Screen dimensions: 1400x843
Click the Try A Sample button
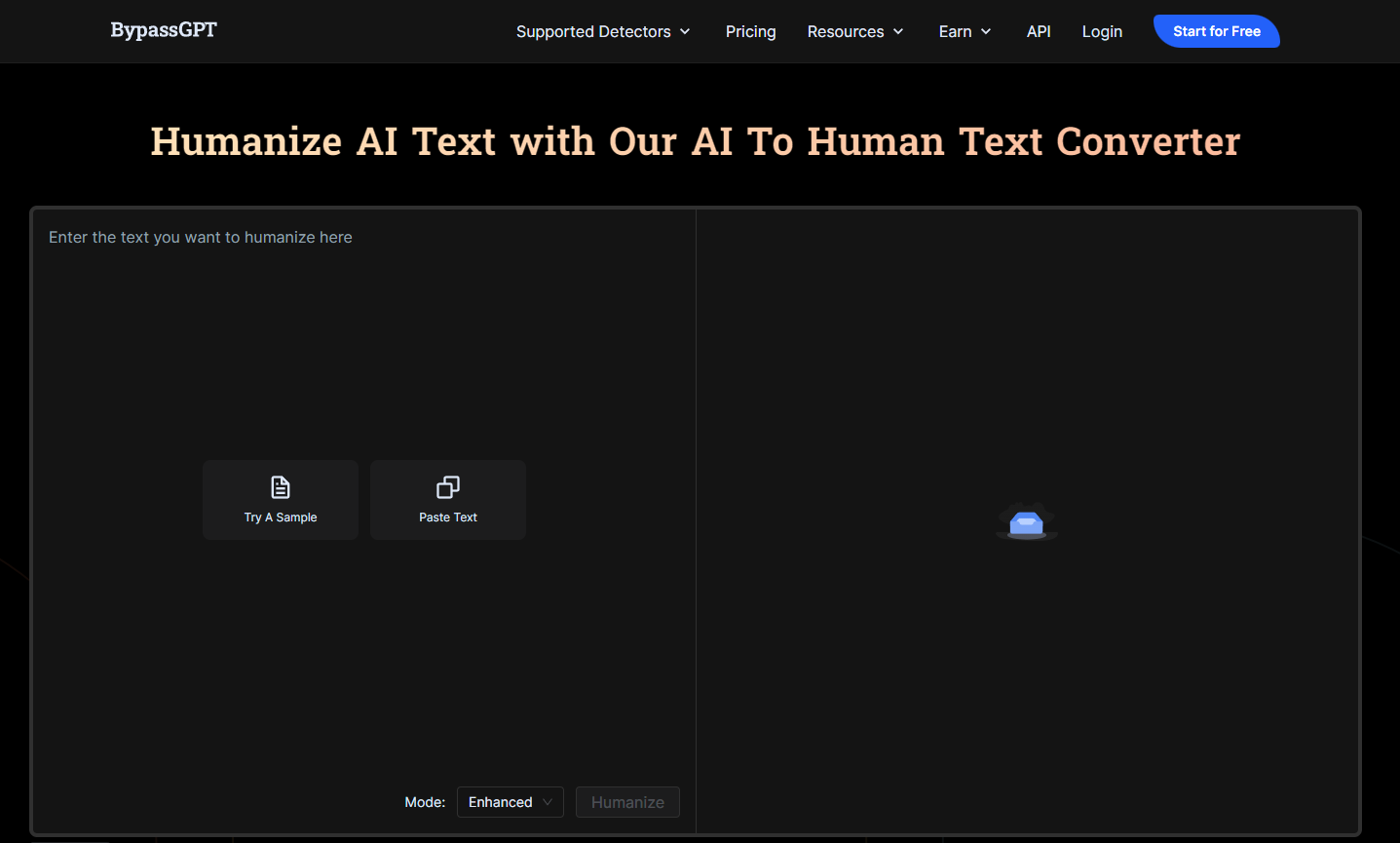[280, 499]
